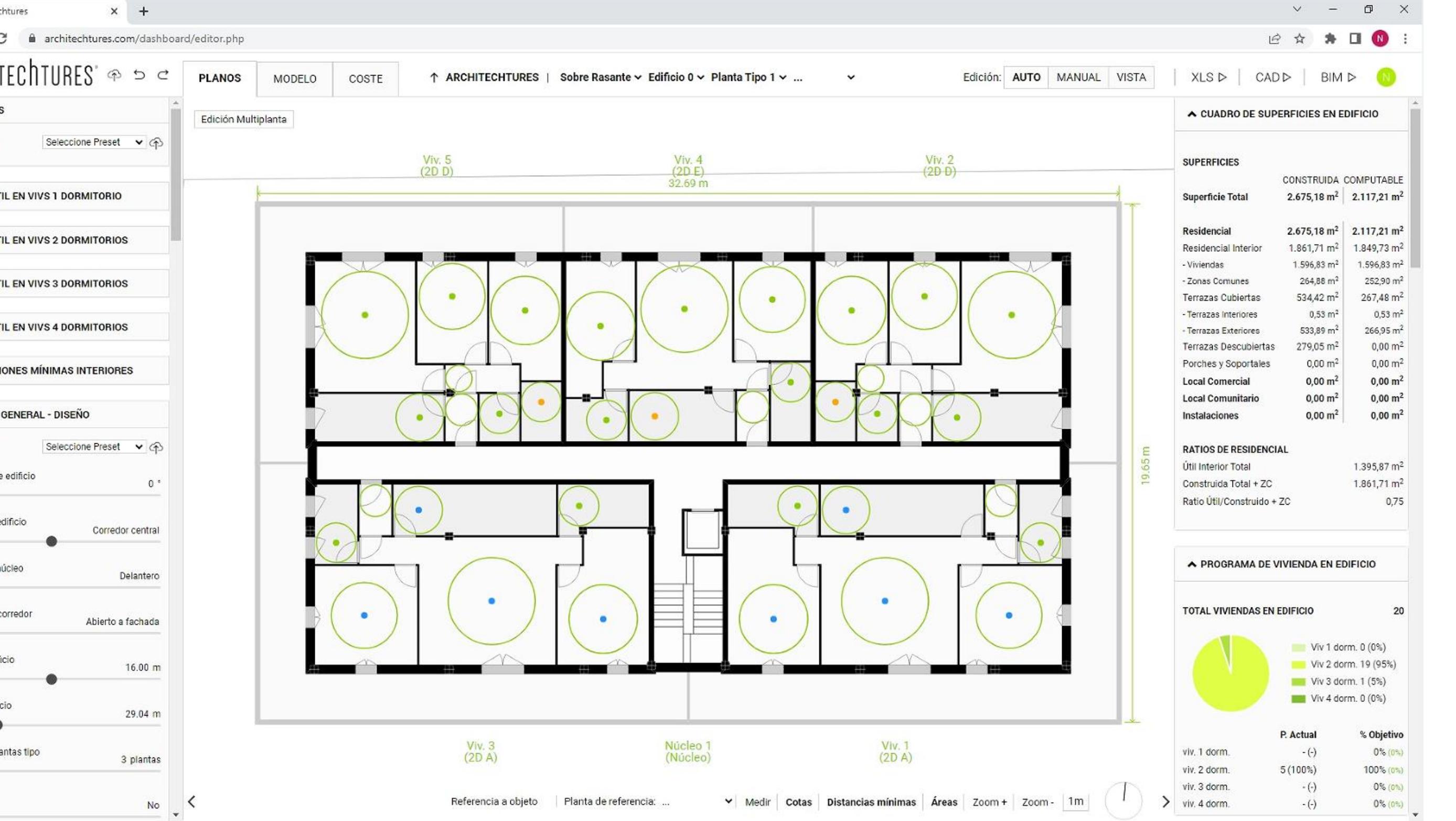
Task: Click the cloud upload icon beside the logo
Action: tap(114, 75)
